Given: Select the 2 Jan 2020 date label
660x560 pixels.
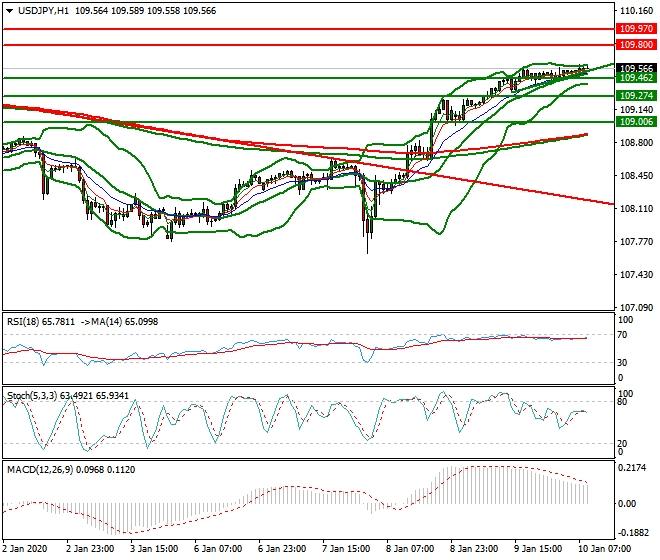Looking at the screenshot, I should (x=25, y=549).
